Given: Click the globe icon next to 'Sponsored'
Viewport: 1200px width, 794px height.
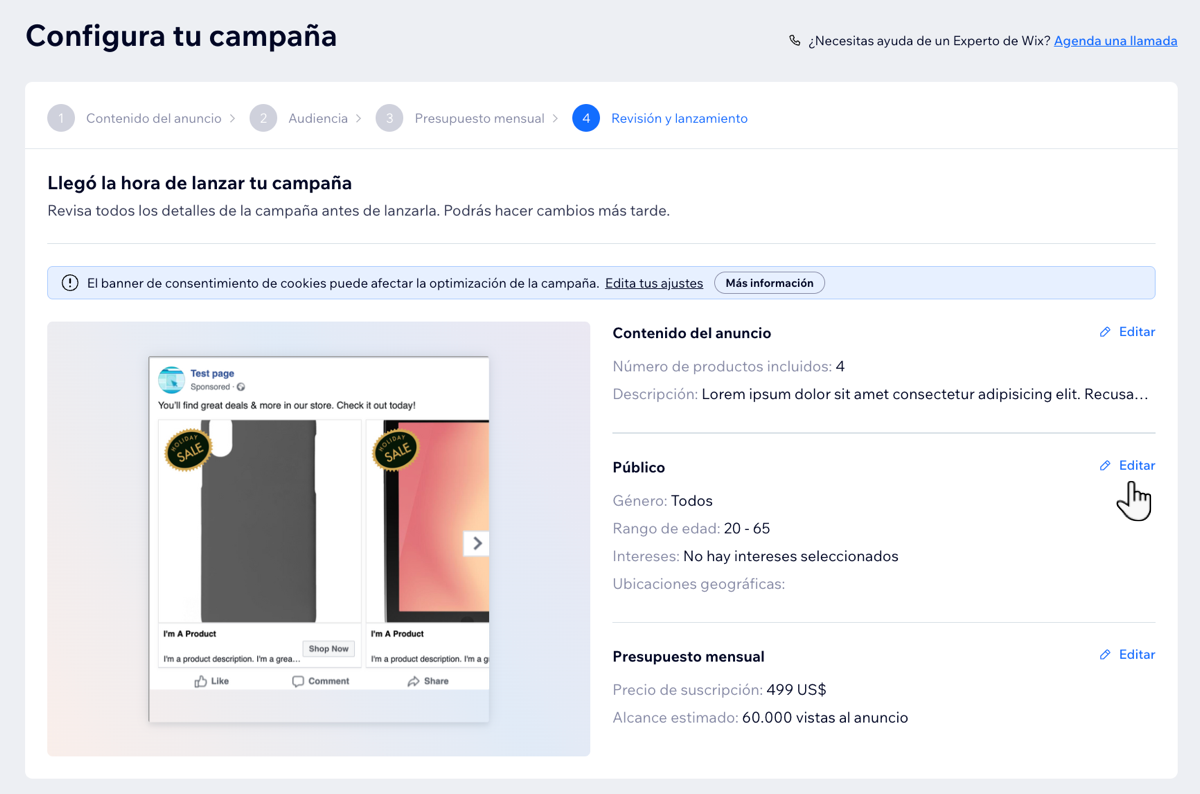Looking at the screenshot, I should coord(241,387).
